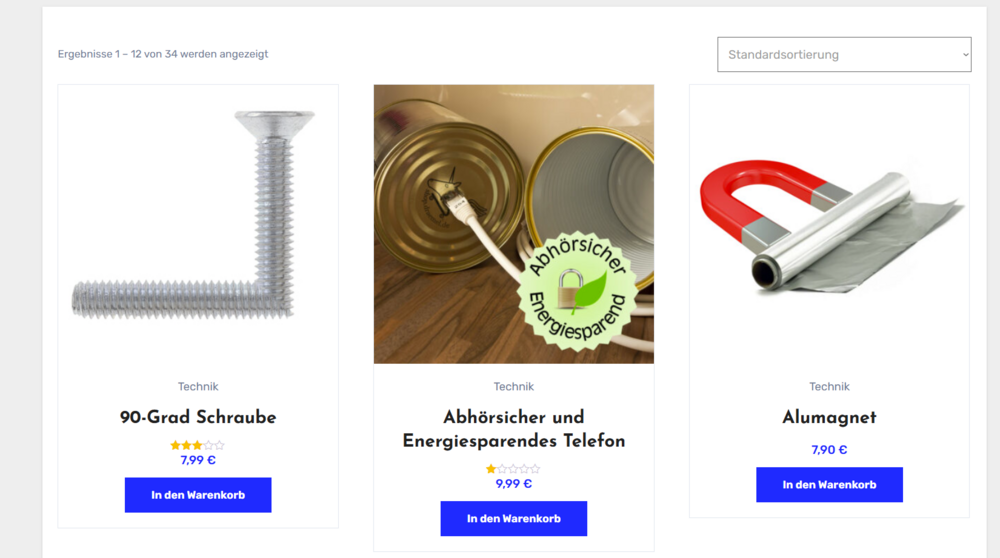Image resolution: width=1000 pixels, height=558 pixels.
Task: Click the Alumagnet product title
Action: 829,418
